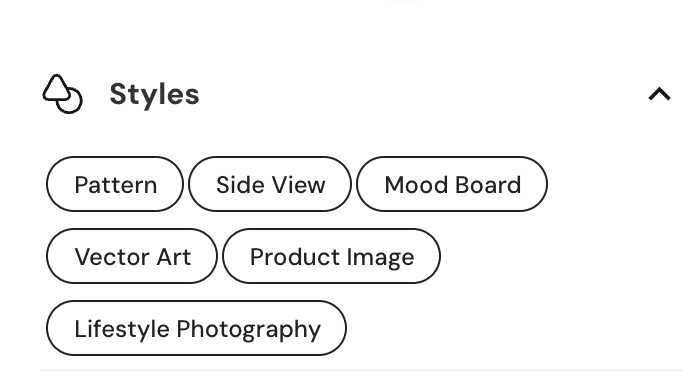
Task: Tap the Product Image pill
Action: [x=331, y=256]
